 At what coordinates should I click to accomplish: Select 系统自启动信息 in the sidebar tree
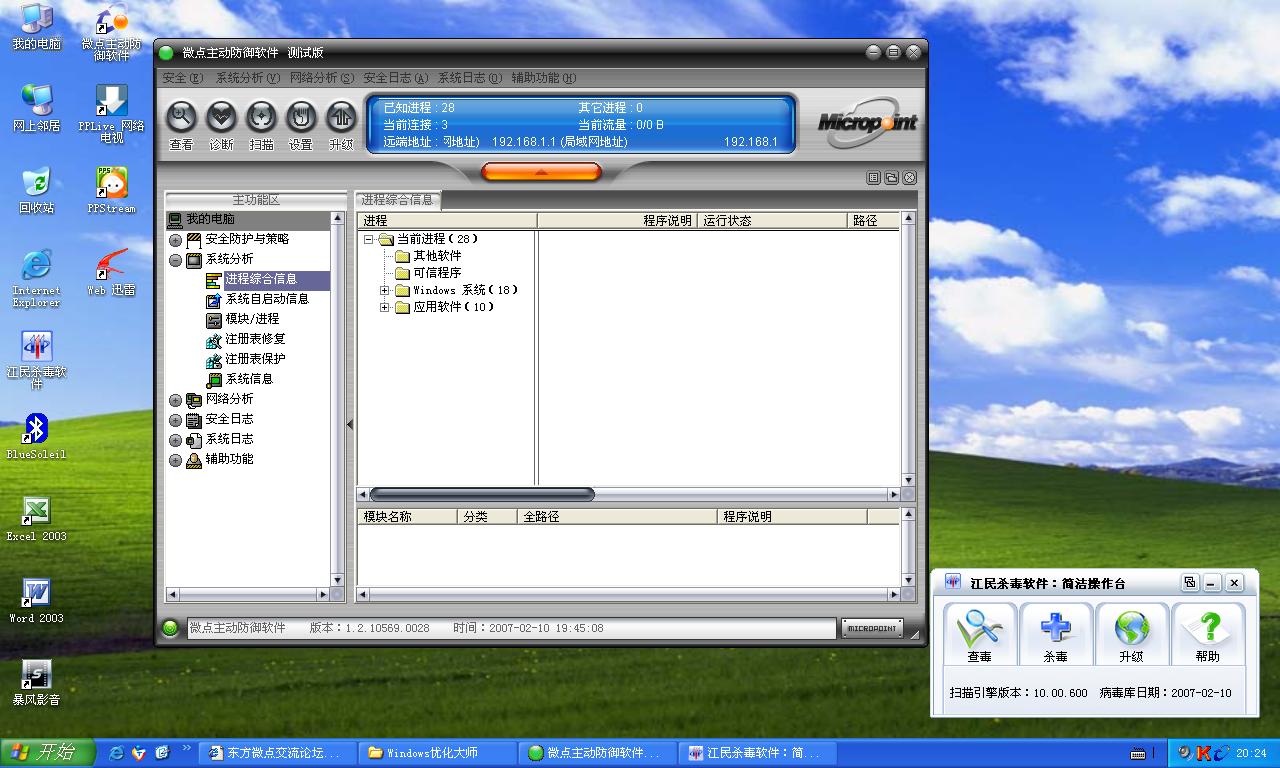pos(257,299)
